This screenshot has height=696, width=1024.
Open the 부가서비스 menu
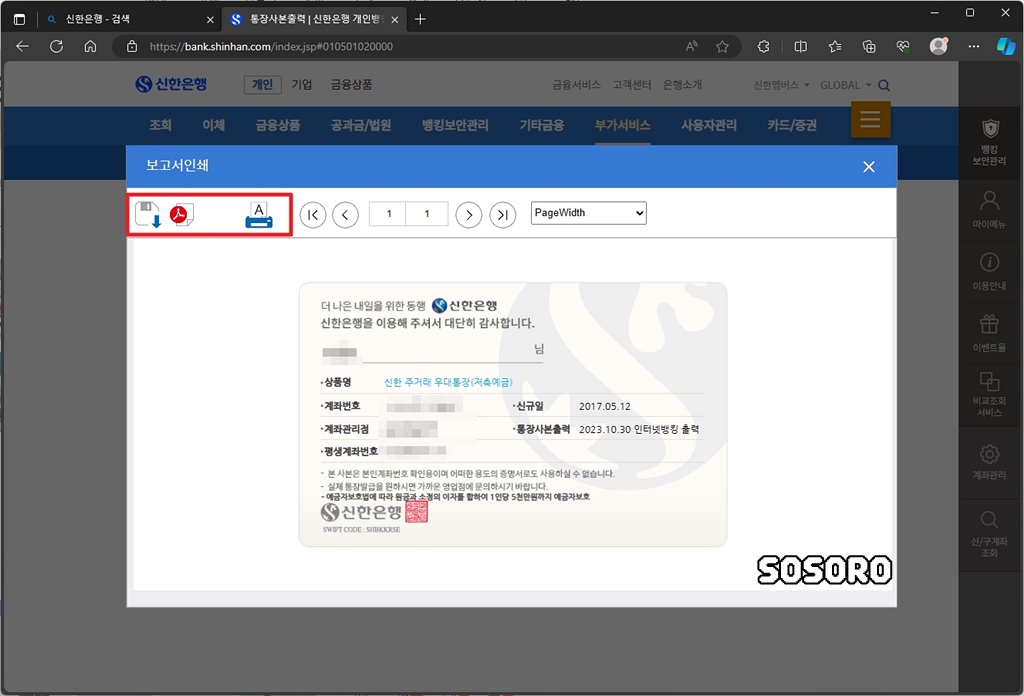(x=622, y=125)
